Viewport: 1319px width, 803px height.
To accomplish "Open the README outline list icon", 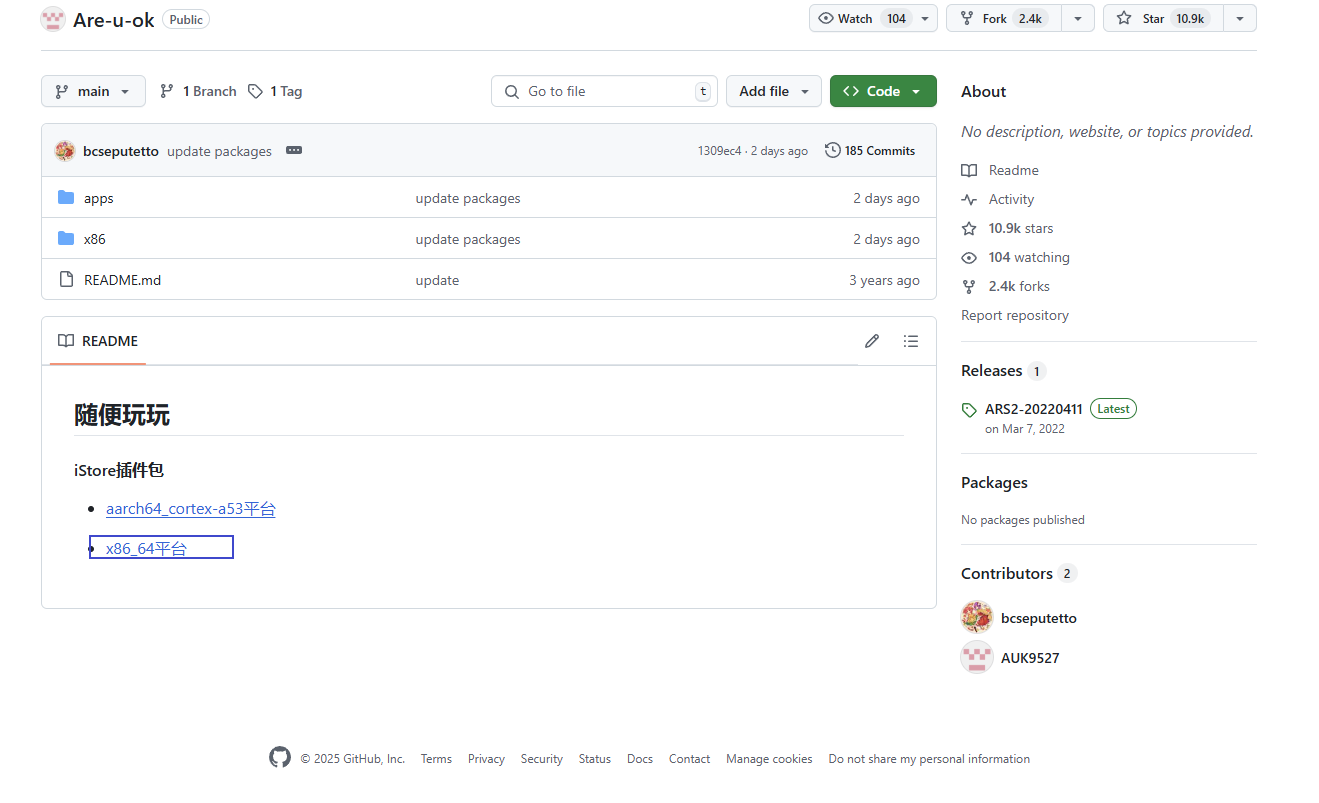I will (911, 341).
